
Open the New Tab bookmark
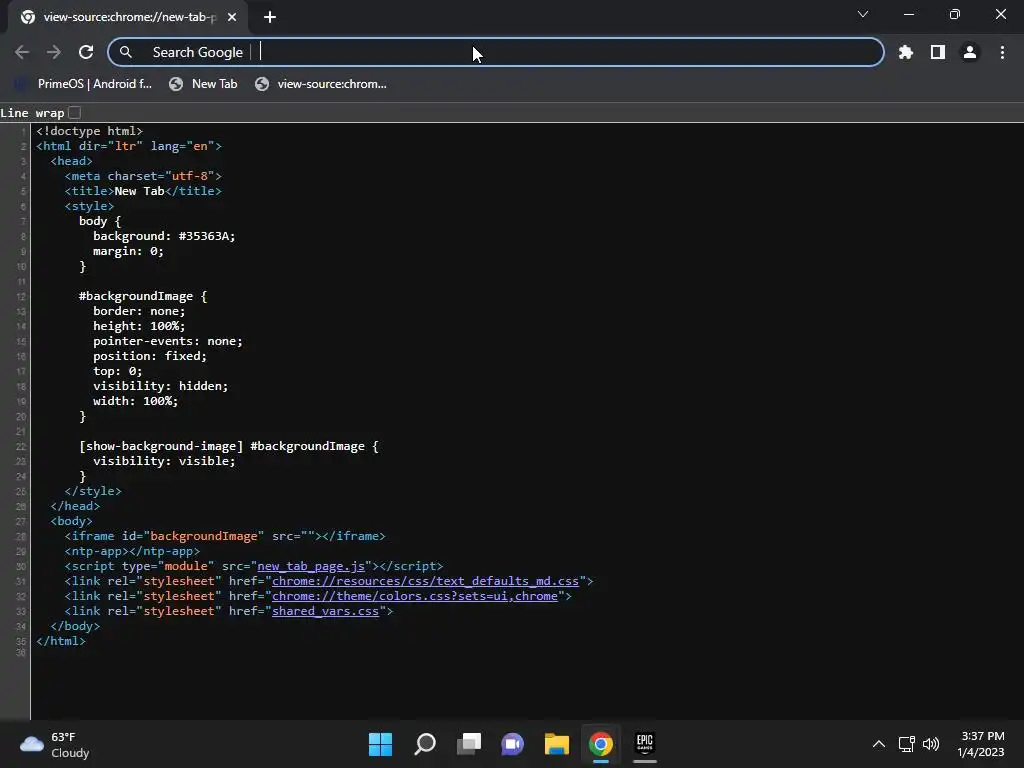point(203,84)
